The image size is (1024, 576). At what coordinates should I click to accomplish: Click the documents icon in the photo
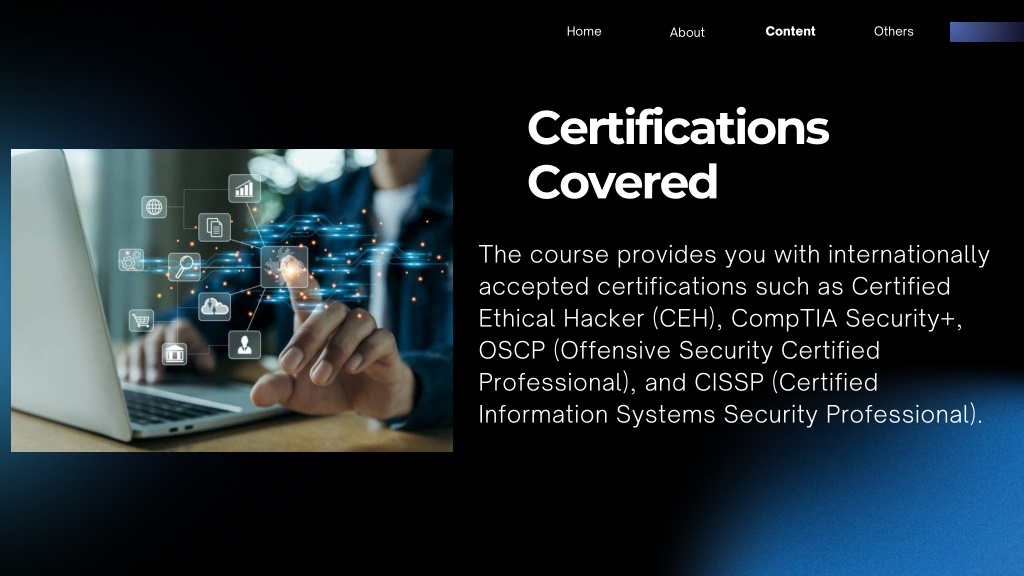coord(214,227)
